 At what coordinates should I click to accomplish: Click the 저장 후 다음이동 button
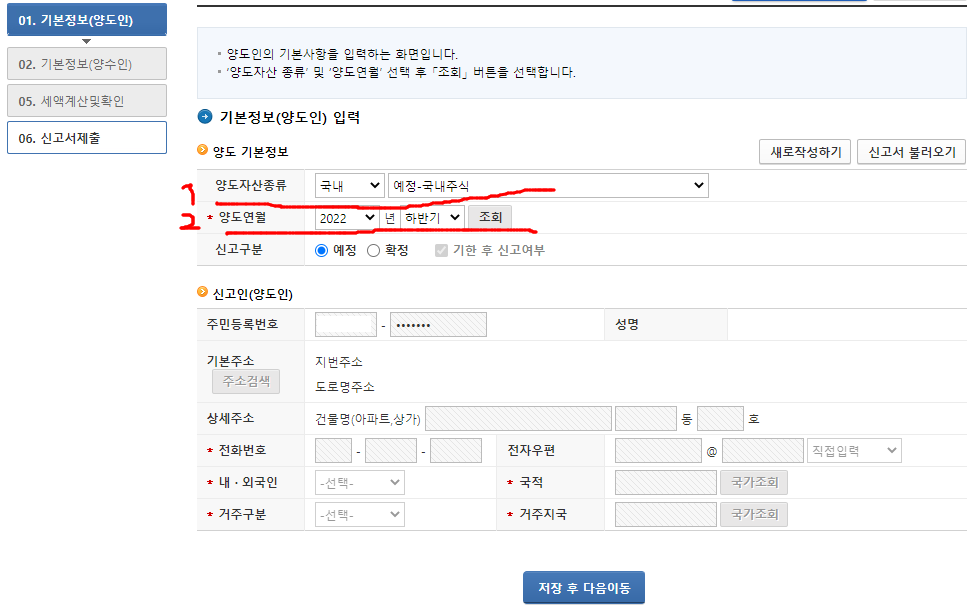tap(583, 587)
